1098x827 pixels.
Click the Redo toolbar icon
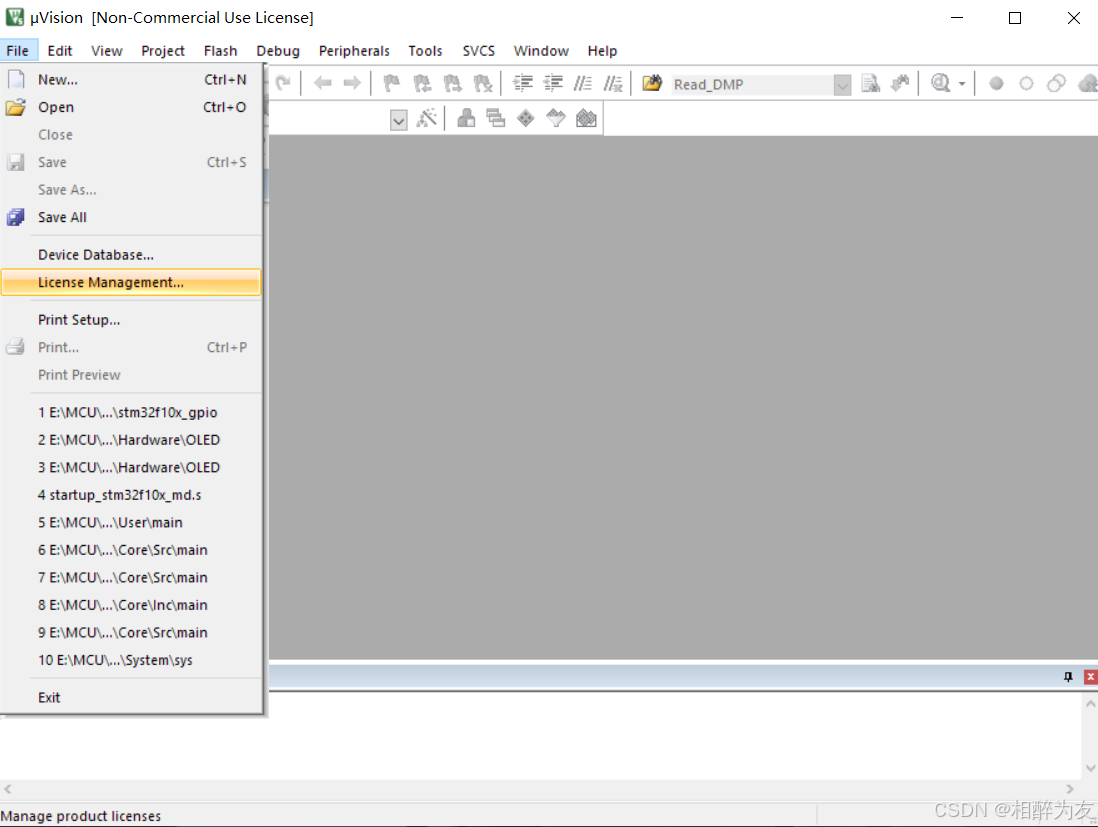click(x=283, y=83)
